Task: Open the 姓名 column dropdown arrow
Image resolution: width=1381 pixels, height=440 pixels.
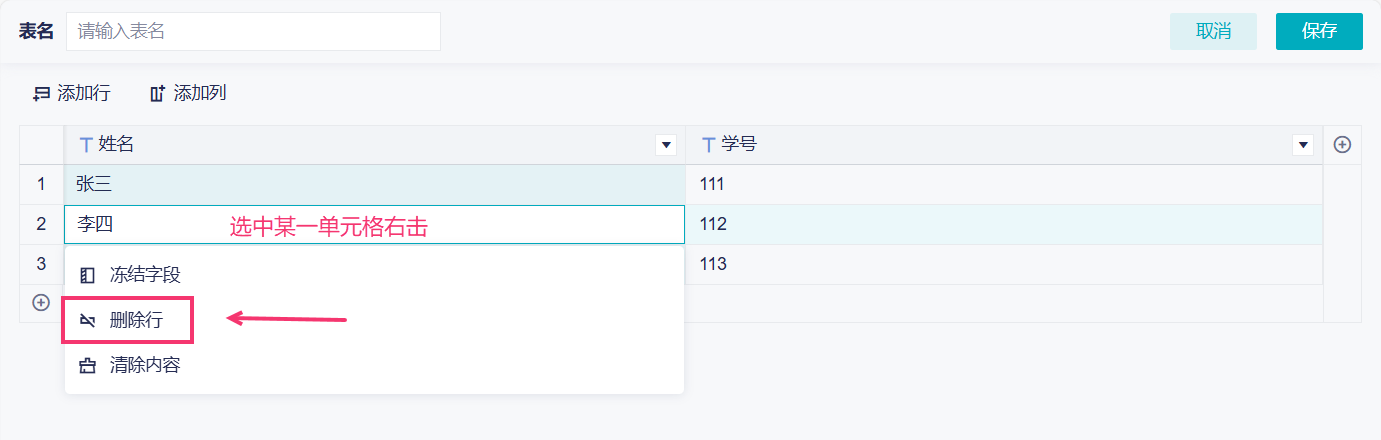Action: point(666,145)
